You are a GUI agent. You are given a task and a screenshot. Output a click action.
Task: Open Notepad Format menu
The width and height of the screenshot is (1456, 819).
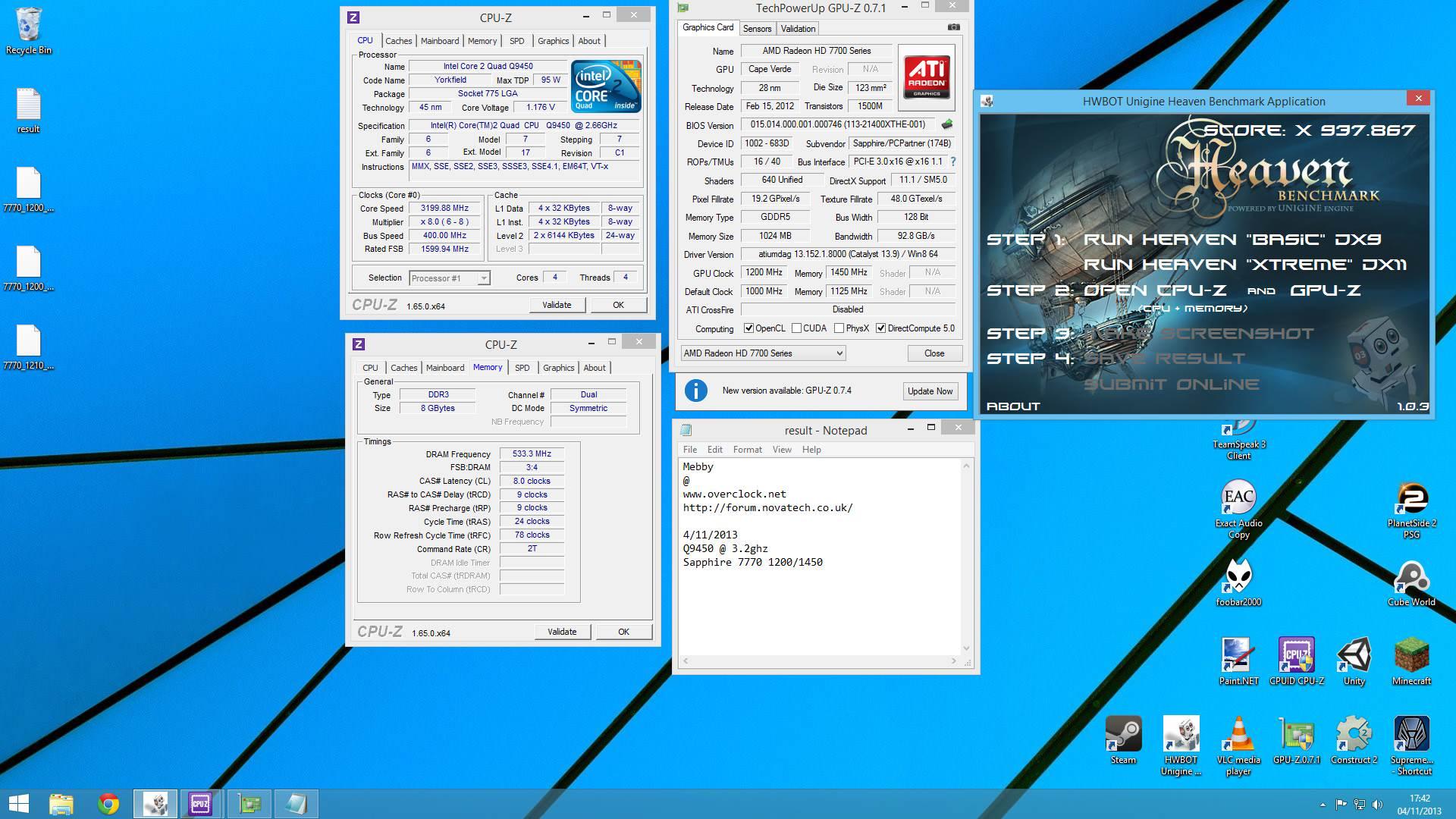[x=747, y=450]
